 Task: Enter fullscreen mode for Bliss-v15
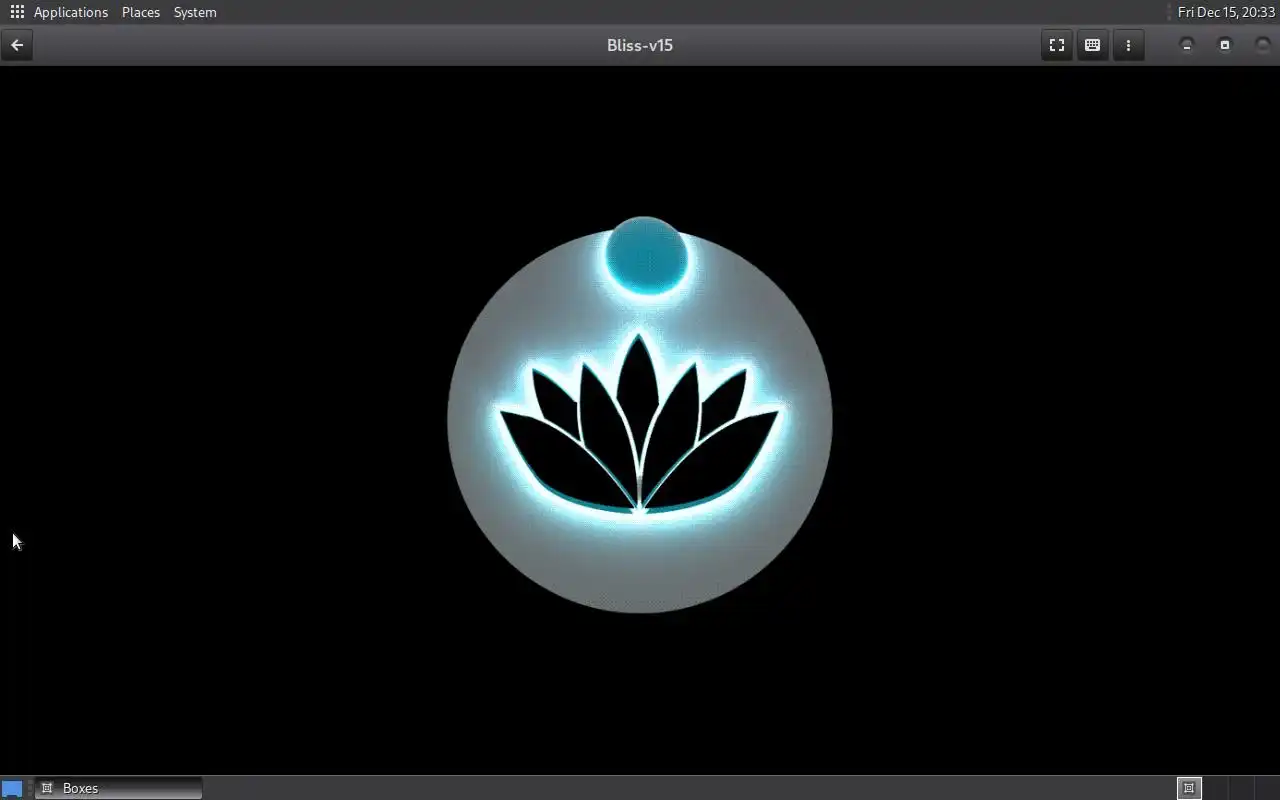(1057, 45)
